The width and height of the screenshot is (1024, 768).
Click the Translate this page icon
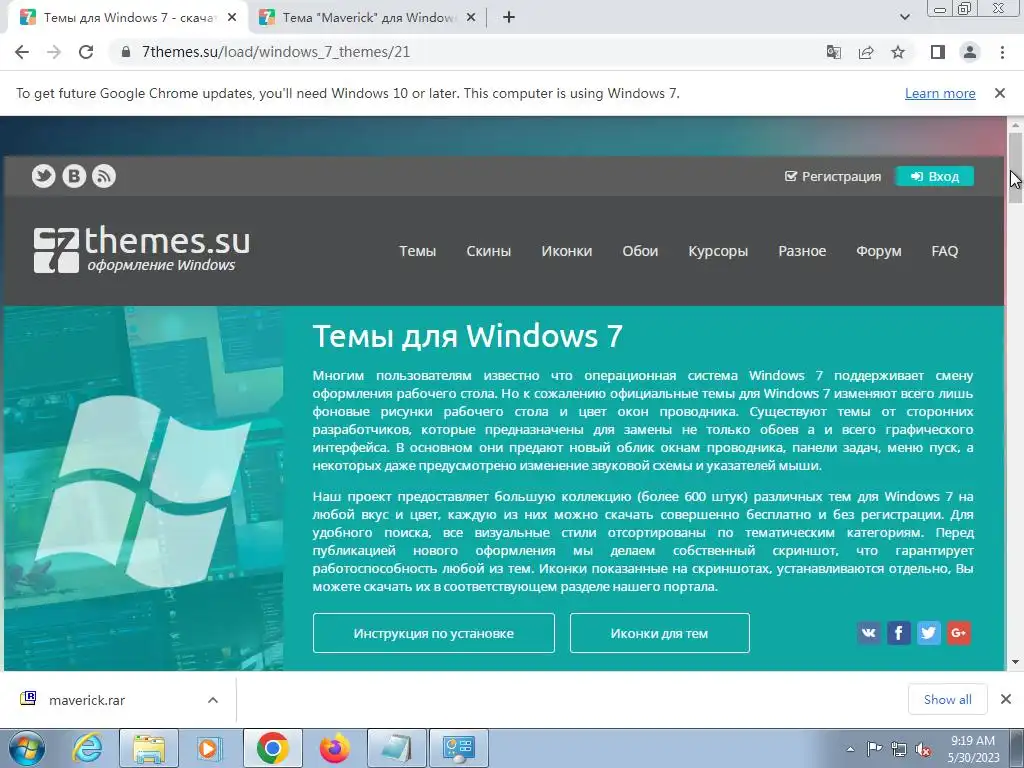834,52
